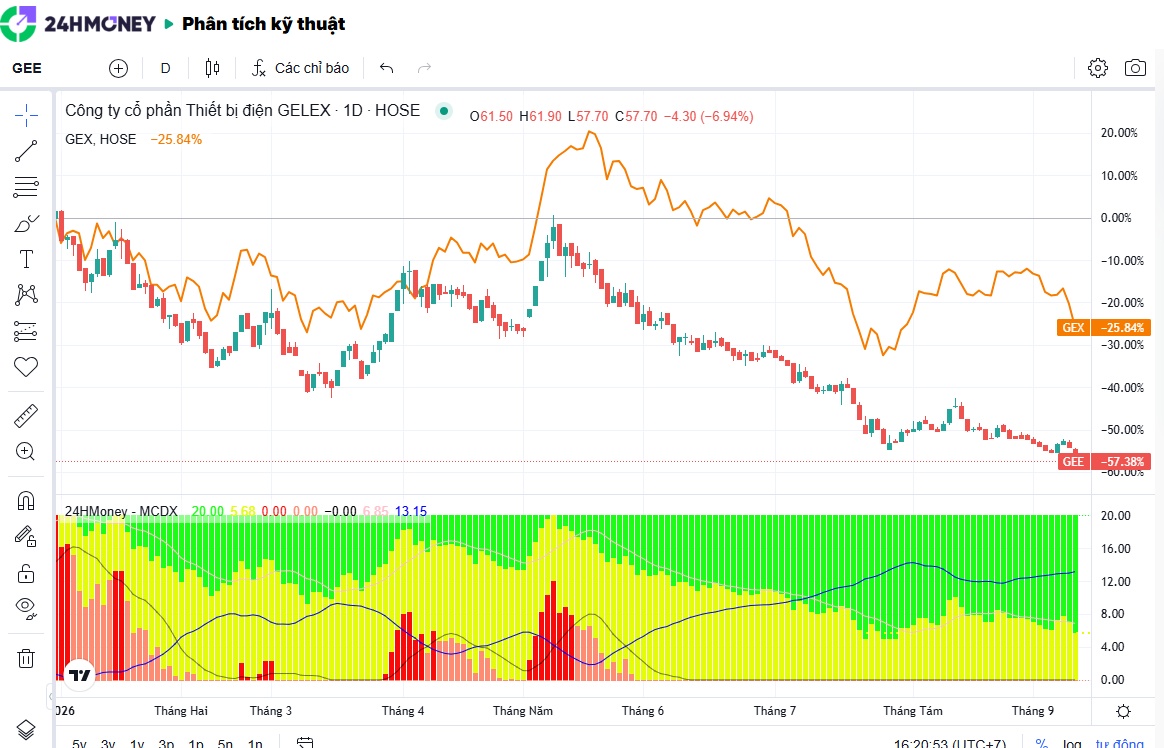Viewport: 1164px width, 748px height.
Task: Activate the zoom-in magnifier tool
Action: [26, 452]
